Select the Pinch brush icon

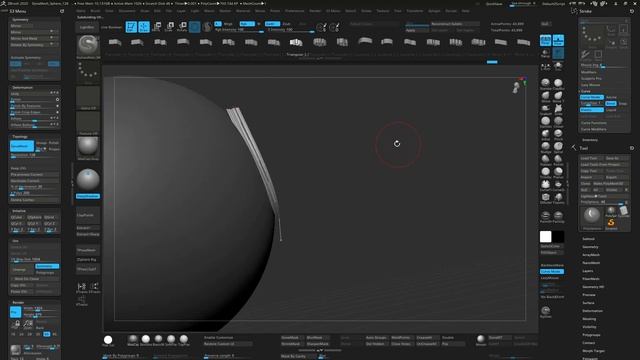[x=558, y=134]
